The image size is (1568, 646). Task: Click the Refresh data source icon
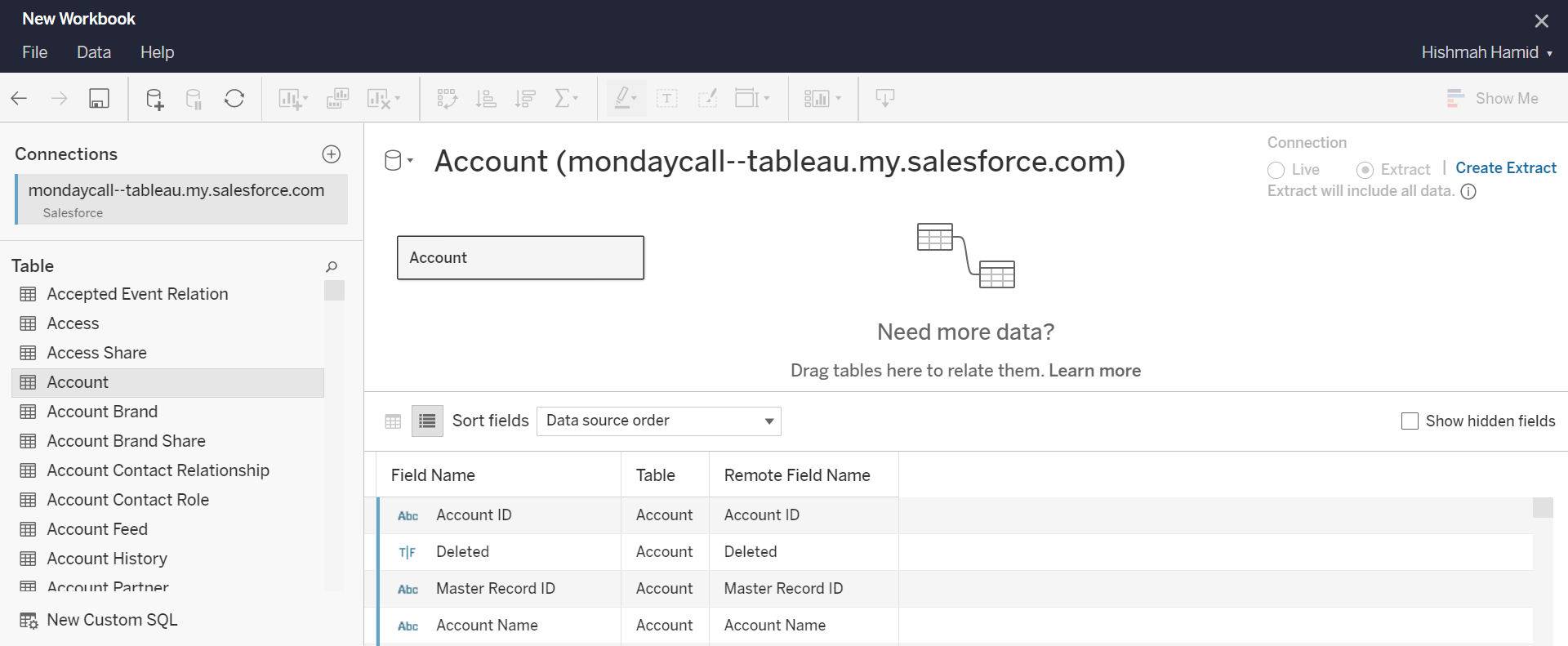point(234,99)
